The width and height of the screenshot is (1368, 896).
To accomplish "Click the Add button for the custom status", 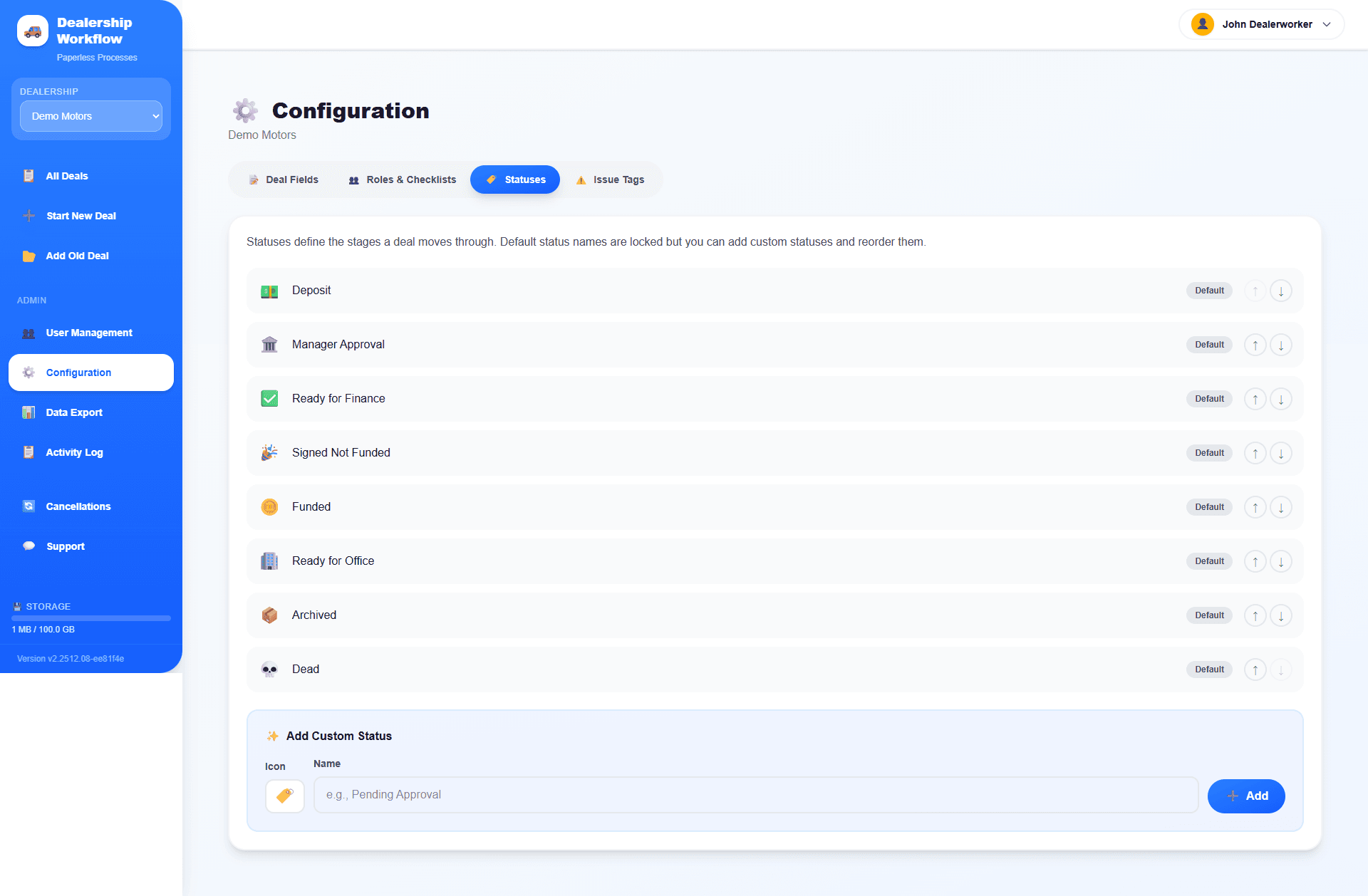I will coord(1246,796).
